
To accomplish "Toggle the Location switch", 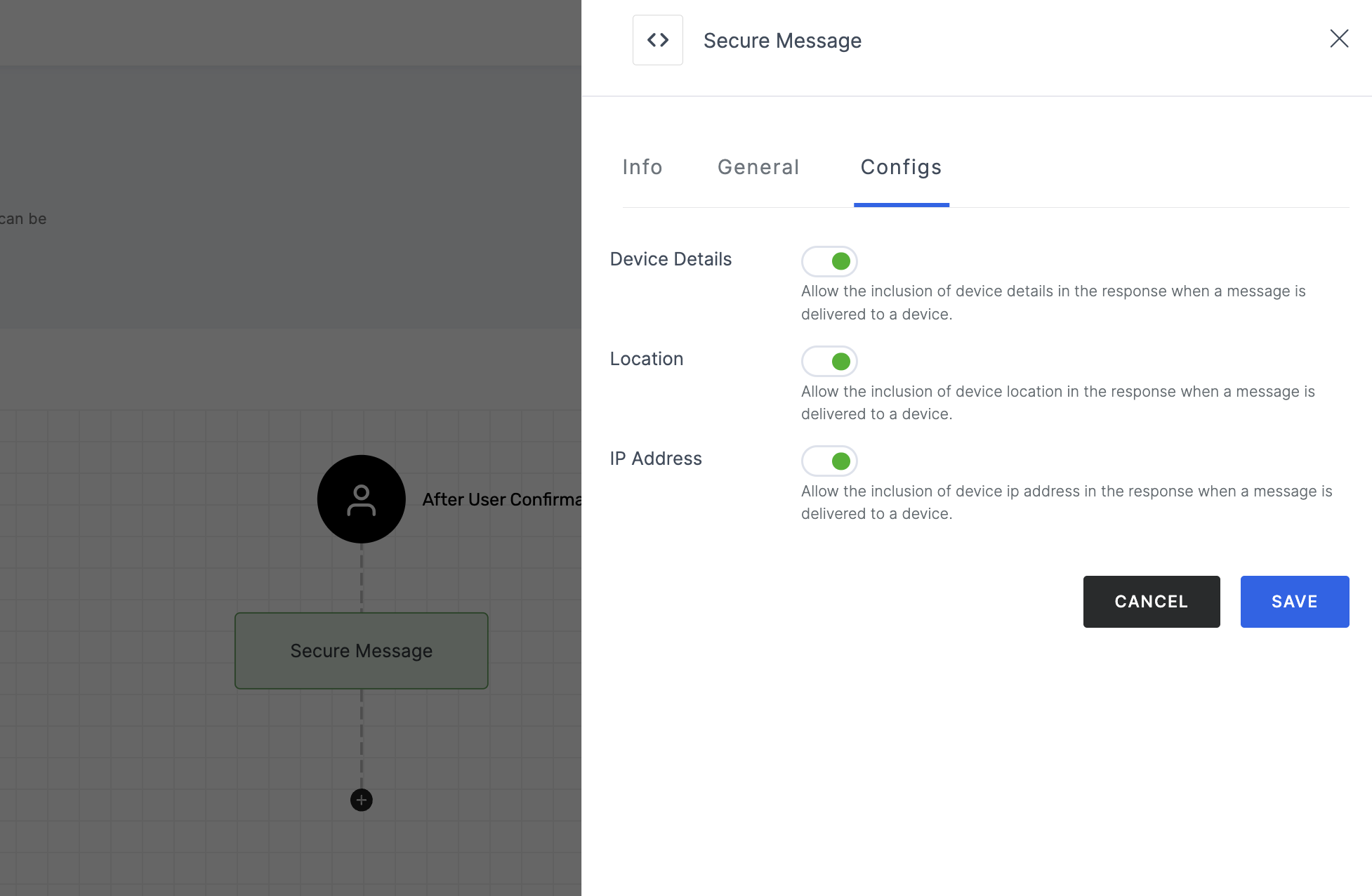I will (829, 361).
